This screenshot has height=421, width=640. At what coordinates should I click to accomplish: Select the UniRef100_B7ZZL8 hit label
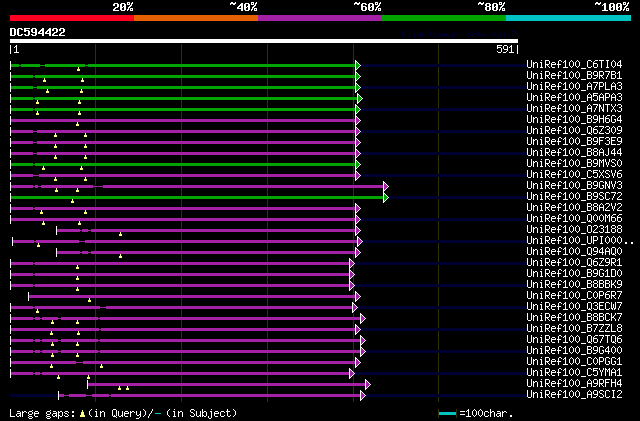tap(574, 329)
